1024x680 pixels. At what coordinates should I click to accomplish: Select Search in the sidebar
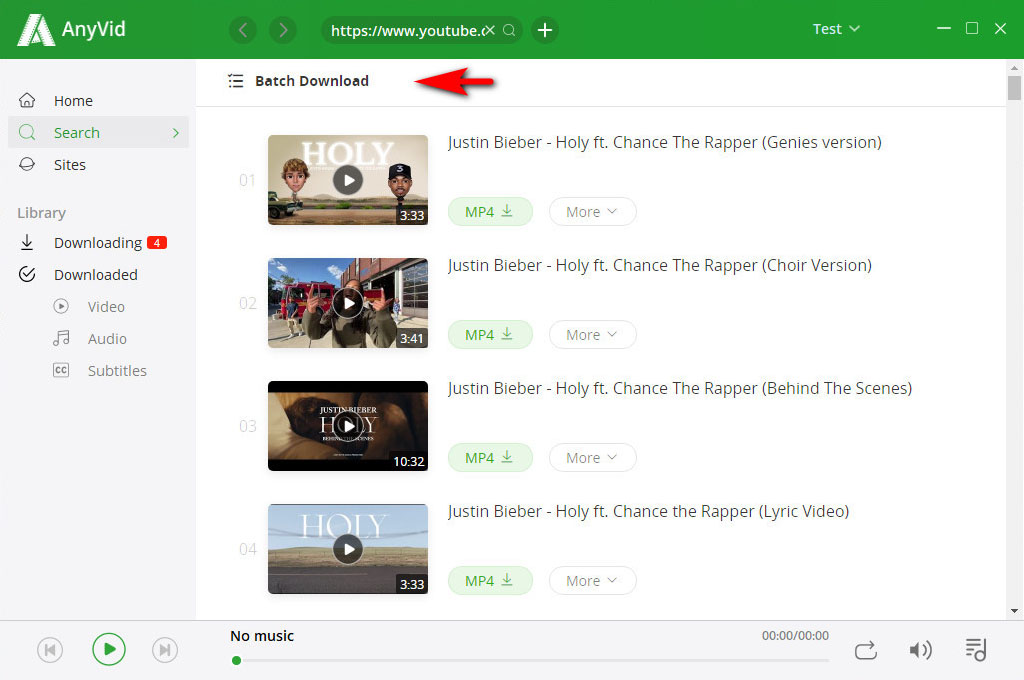click(99, 133)
